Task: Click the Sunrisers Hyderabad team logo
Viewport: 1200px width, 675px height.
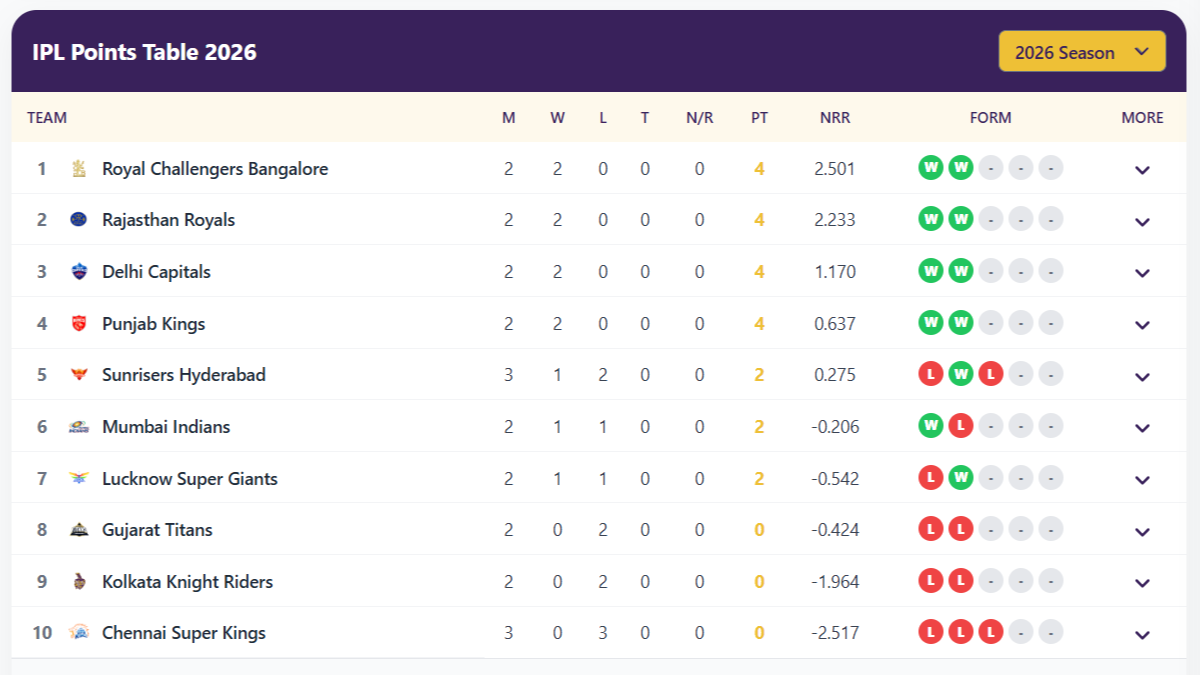Action: 80,374
